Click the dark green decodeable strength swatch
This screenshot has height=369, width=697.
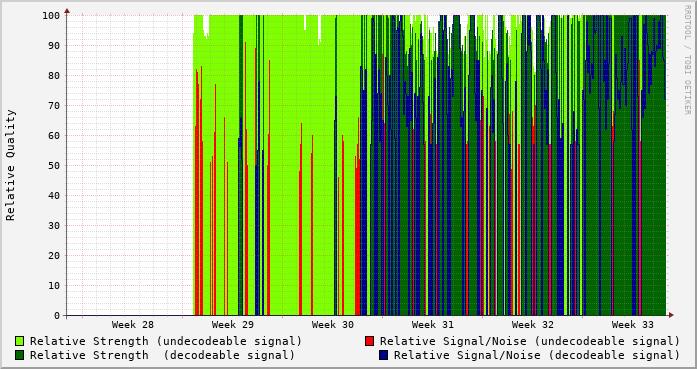click(20, 355)
